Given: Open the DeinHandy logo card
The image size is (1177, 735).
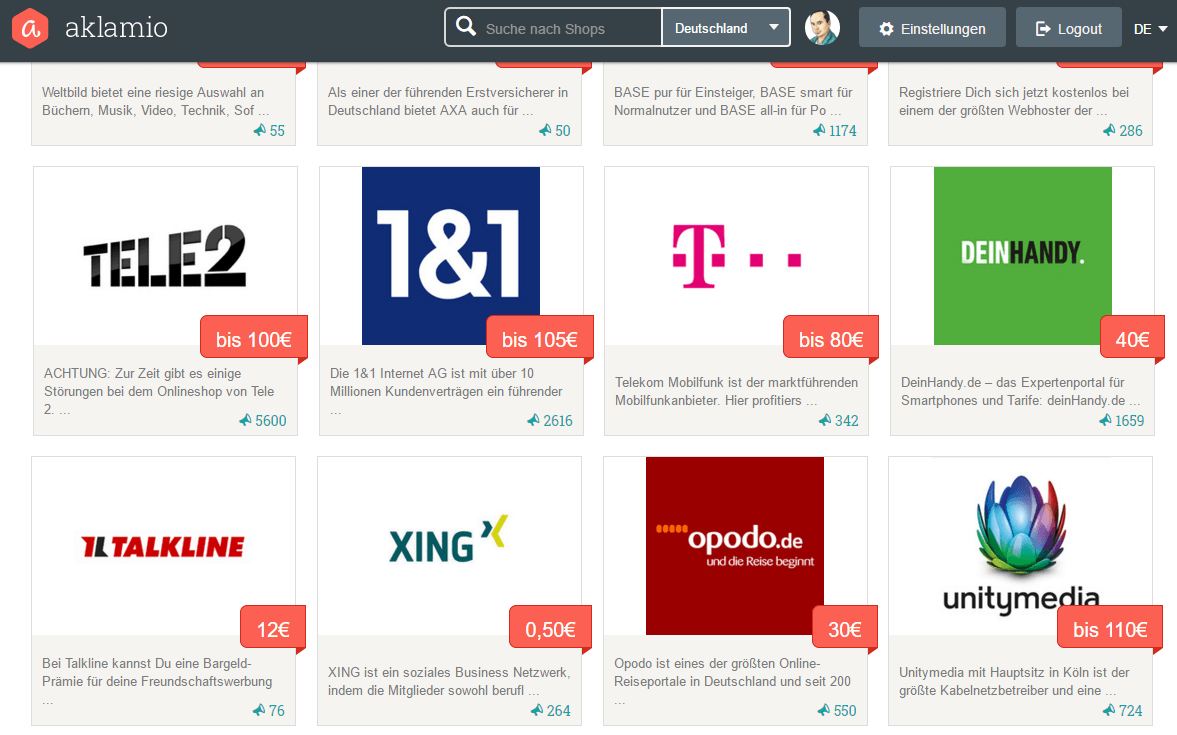Looking at the screenshot, I should tap(1022, 256).
